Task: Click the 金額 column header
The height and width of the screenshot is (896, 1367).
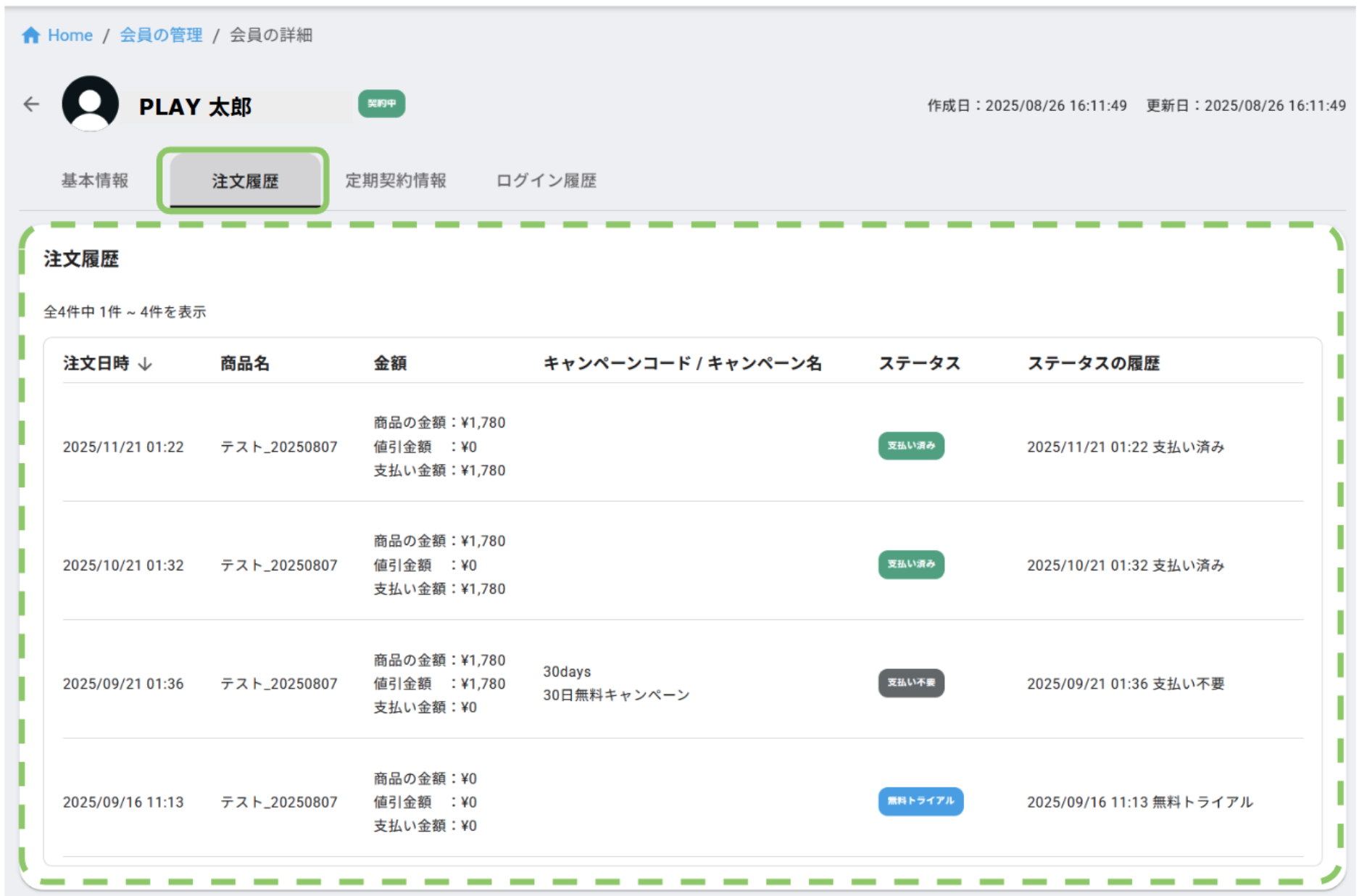Action: 390,363
